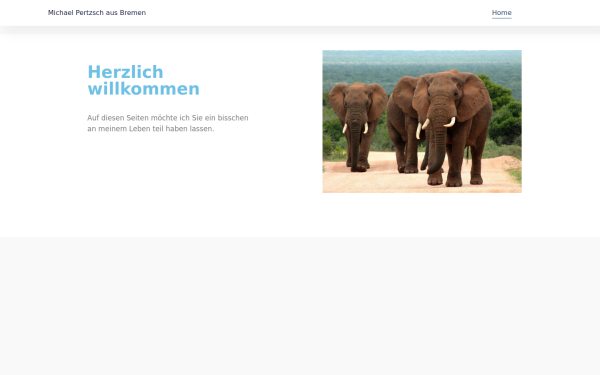
Task: Click the site title Michael Pertzsch aus Bremen
Action: [x=97, y=13]
